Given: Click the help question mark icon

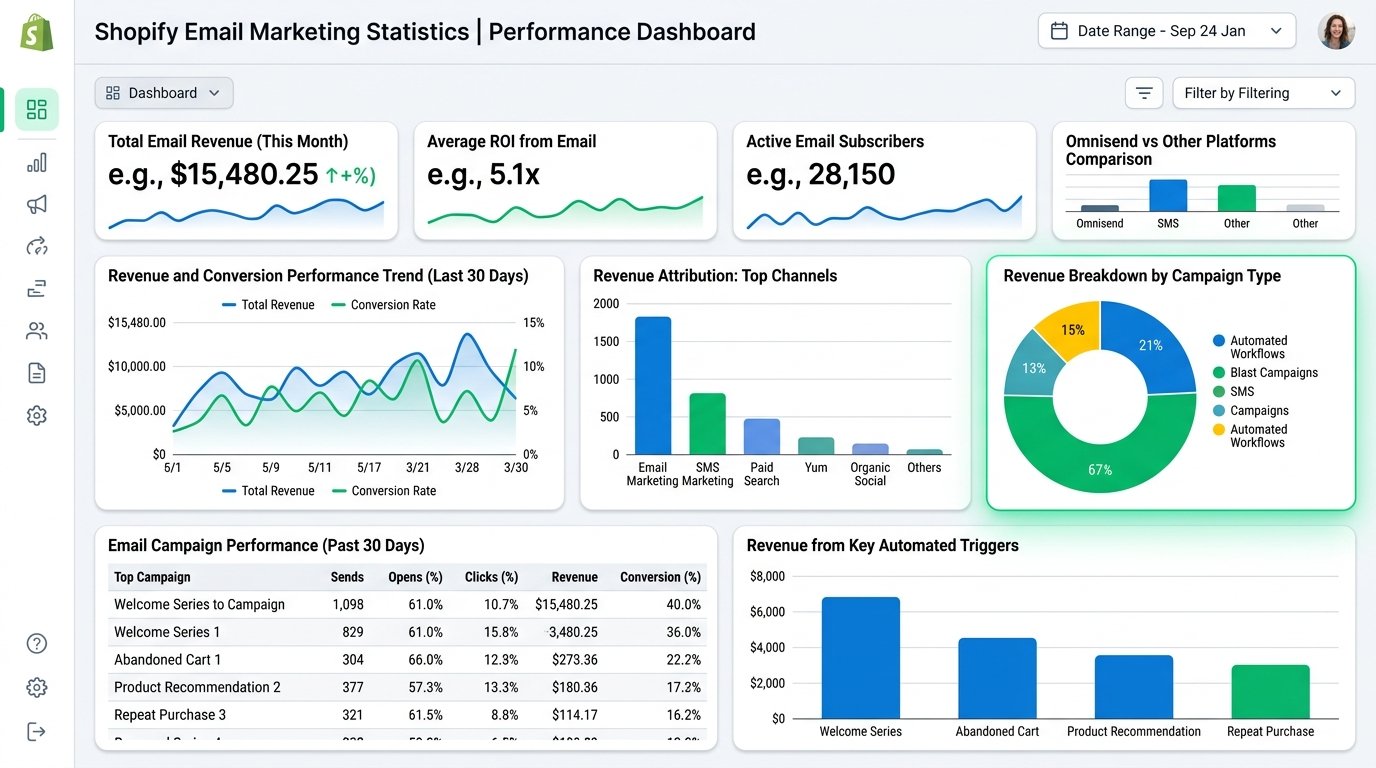Looking at the screenshot, I should click(x=37, y=643).
